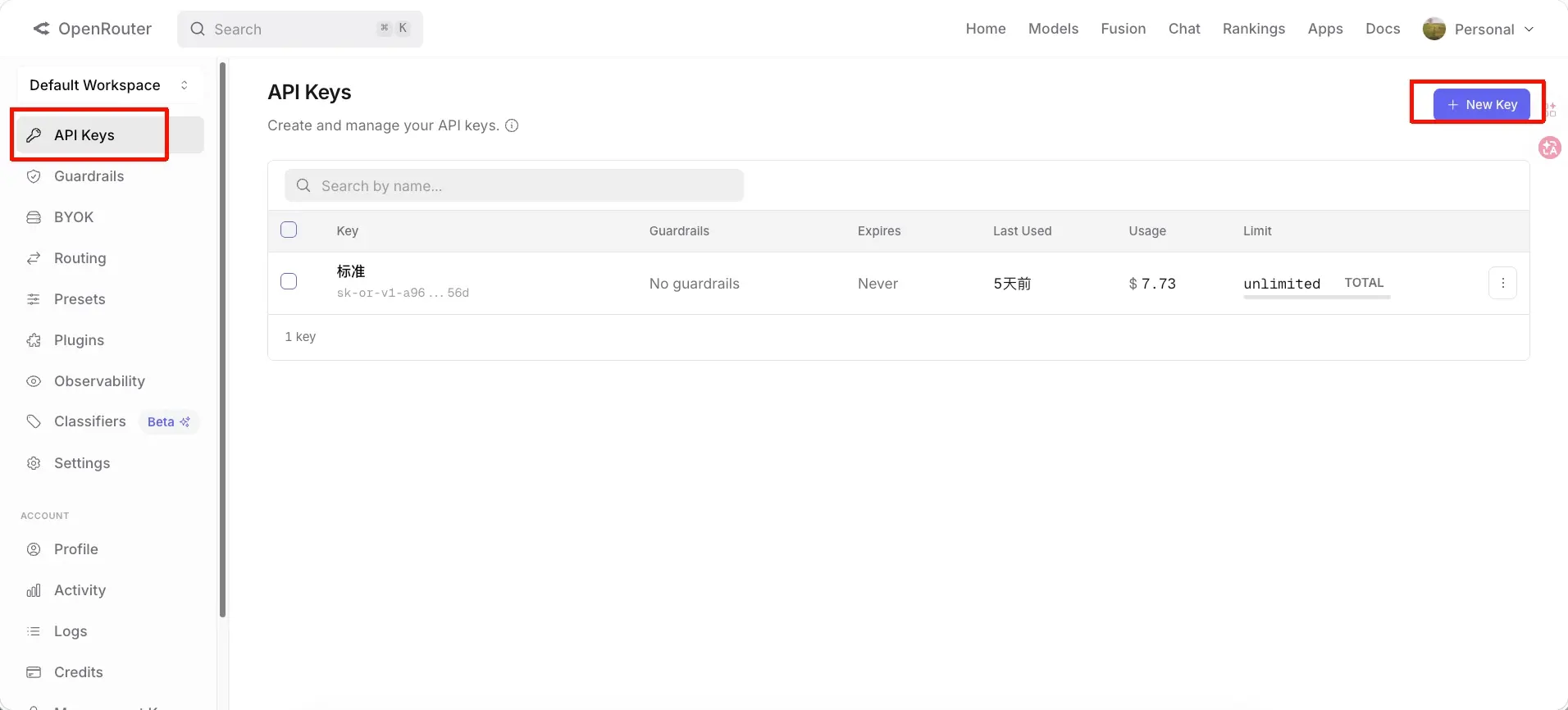
Task: Toggle the select-all keys checkbox
Action: click(289, 230)
